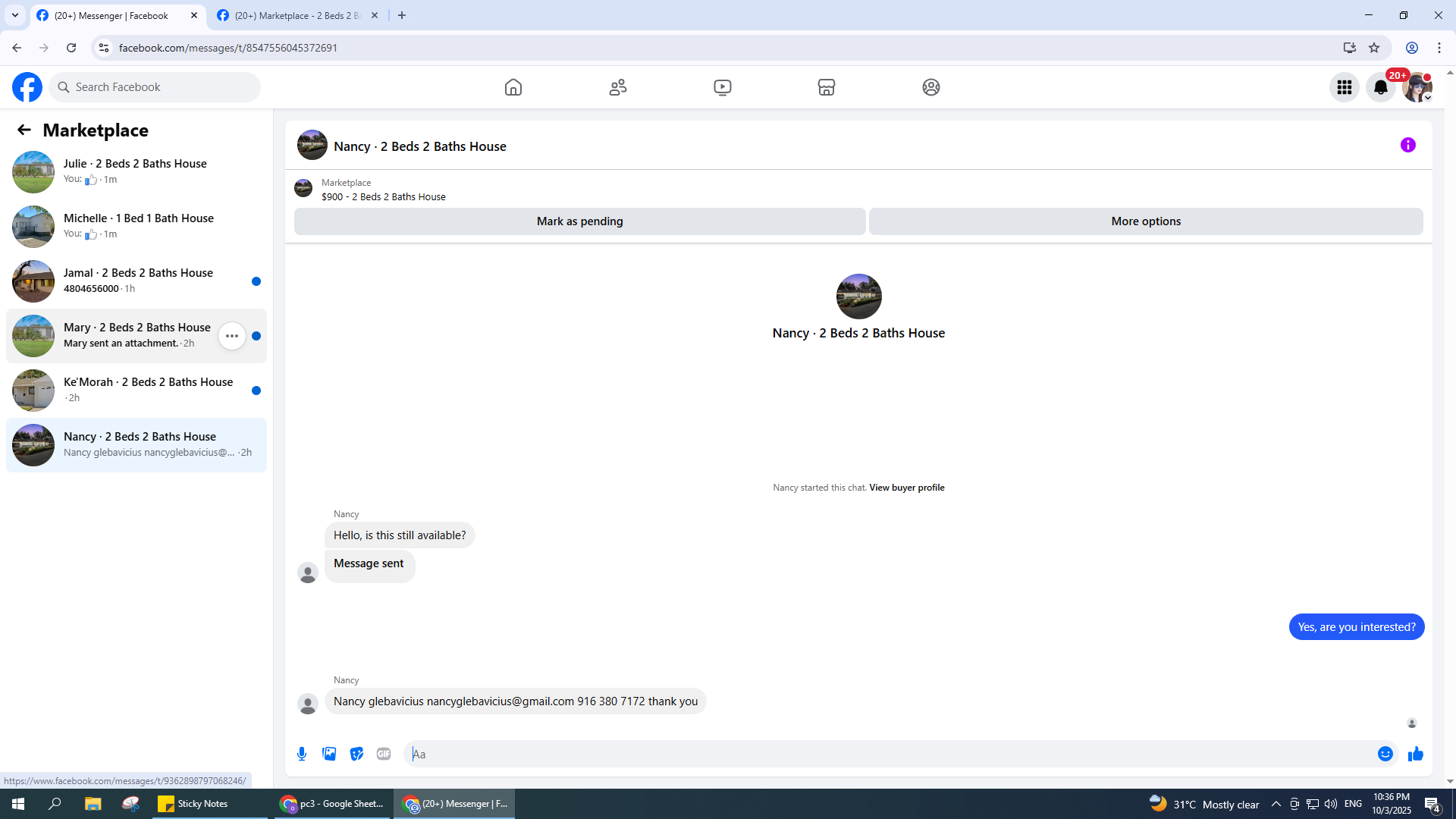Screen dimensions: 1456x819
Task: Click the address bar URL
Action: (228, 48)
